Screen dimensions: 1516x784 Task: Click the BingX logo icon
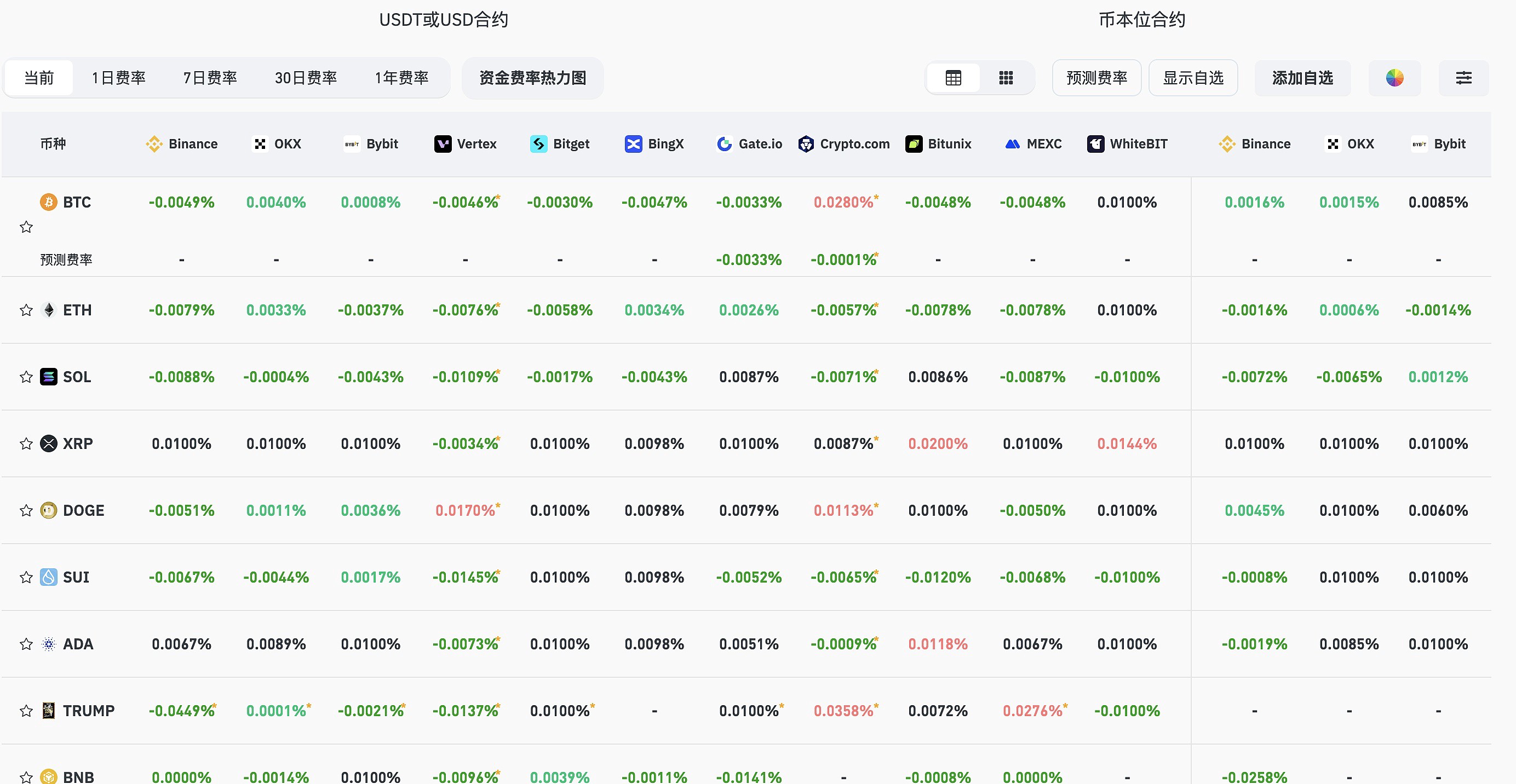click(633, 143)
